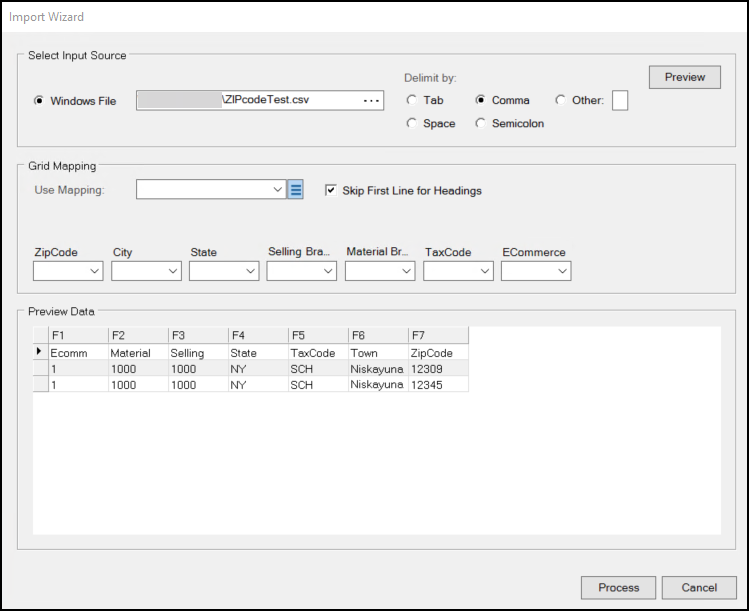Expand the TaxCode mapping dropdown

pyautogui.click(x=458, y=271)
